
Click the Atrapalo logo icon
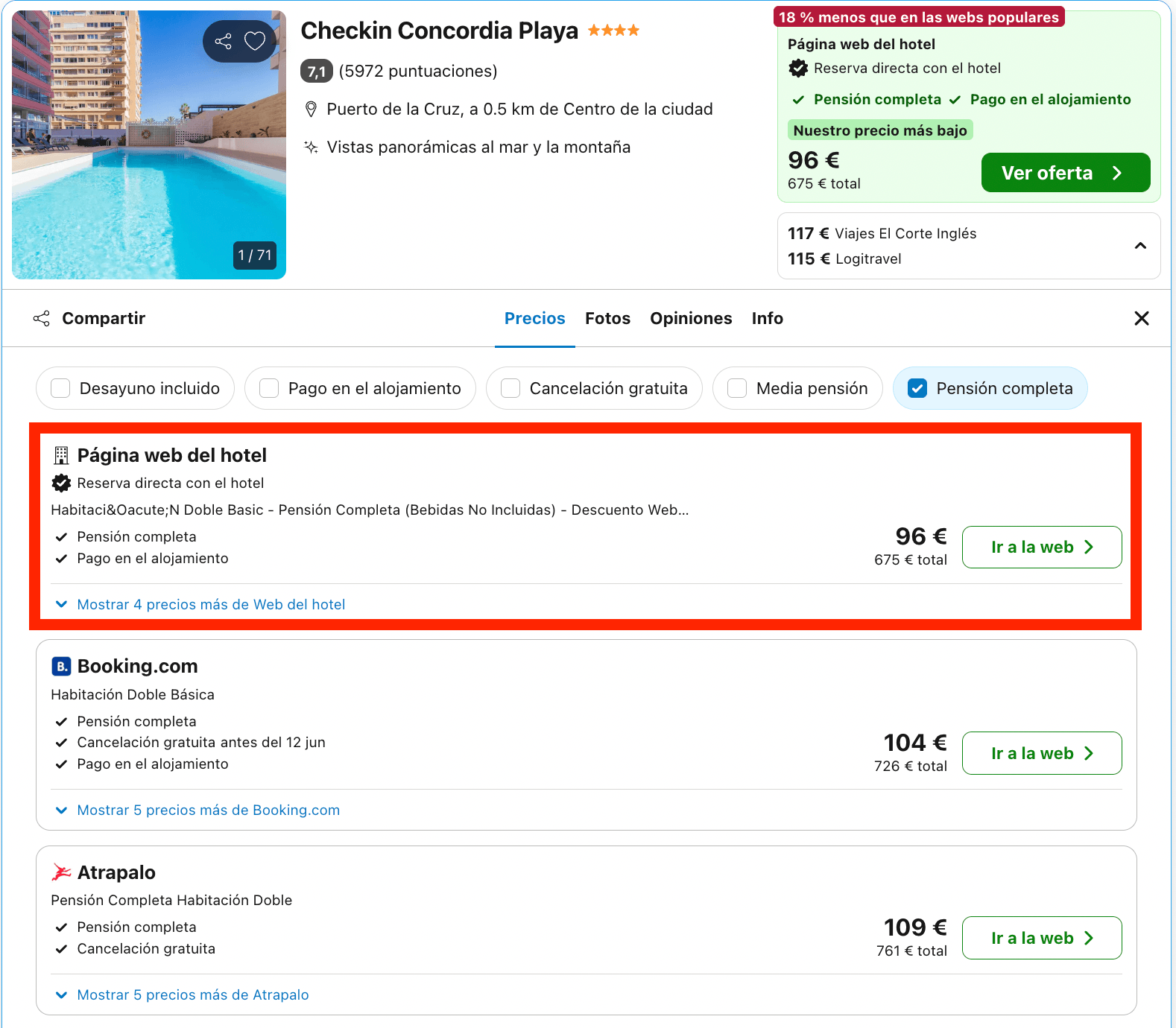click(x=61, y=872)
